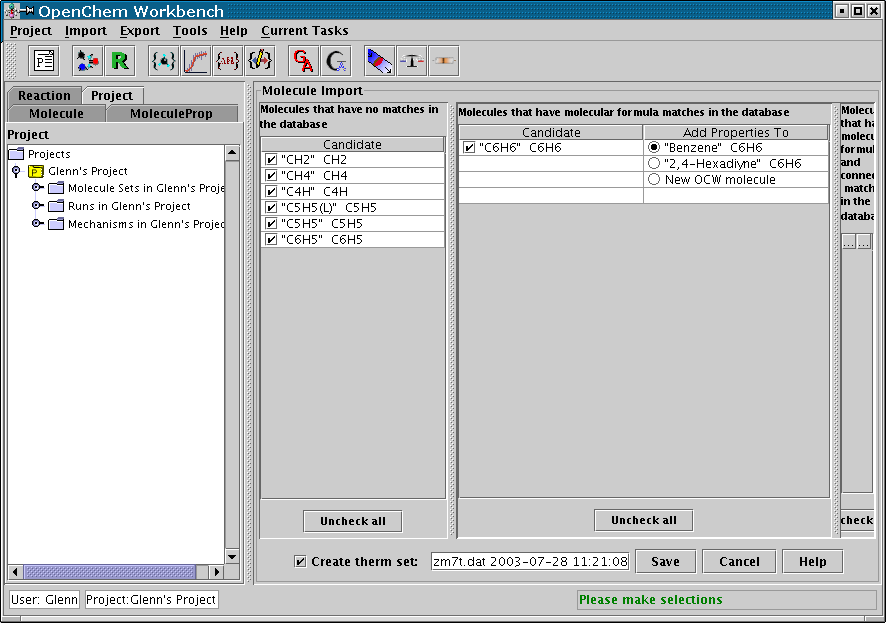Viewport: 886px width, 623px height.
Task: Expand the Runs in Glenn's Project handle
Action: pyautogui.click(x=37, y=206)
